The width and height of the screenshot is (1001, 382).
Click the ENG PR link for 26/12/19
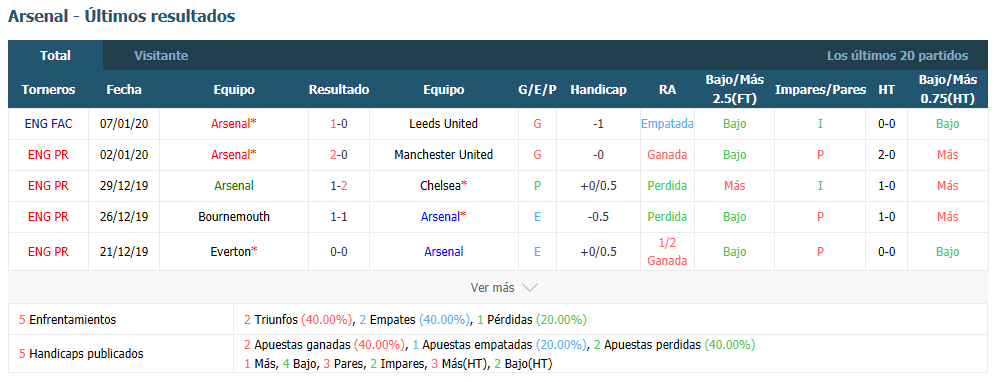(x=48, y=217)
